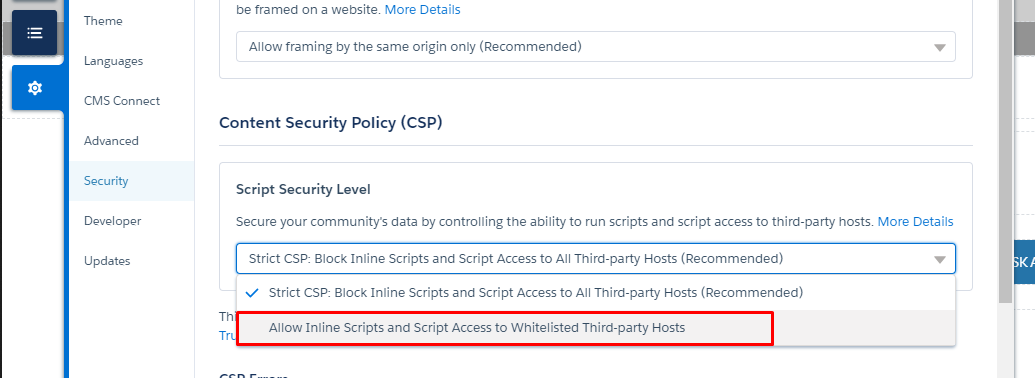Click the partially visible blue button at right edge

(1022, 262)
